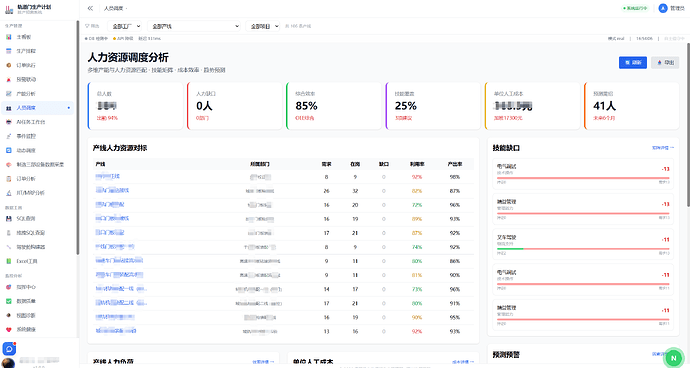Open the 动态调度 blue square icon
The image size is (690, 368).
coord(8,150)
